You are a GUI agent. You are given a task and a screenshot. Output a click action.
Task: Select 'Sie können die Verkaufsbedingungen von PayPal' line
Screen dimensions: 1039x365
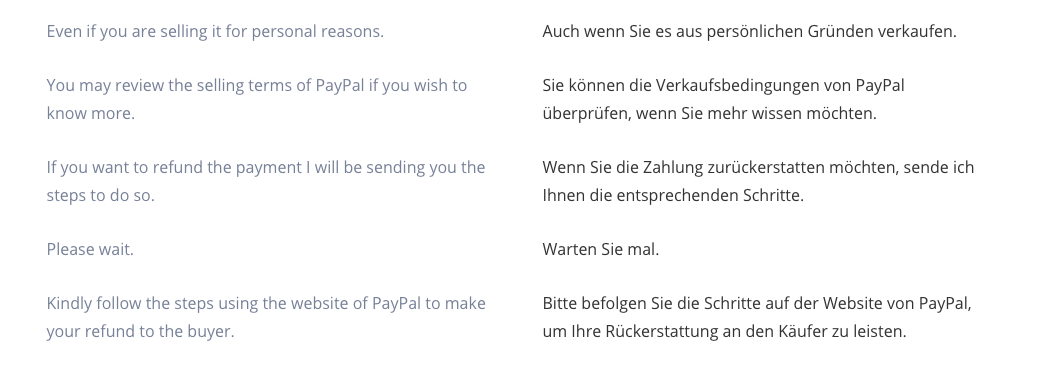[x=723, y=85]
